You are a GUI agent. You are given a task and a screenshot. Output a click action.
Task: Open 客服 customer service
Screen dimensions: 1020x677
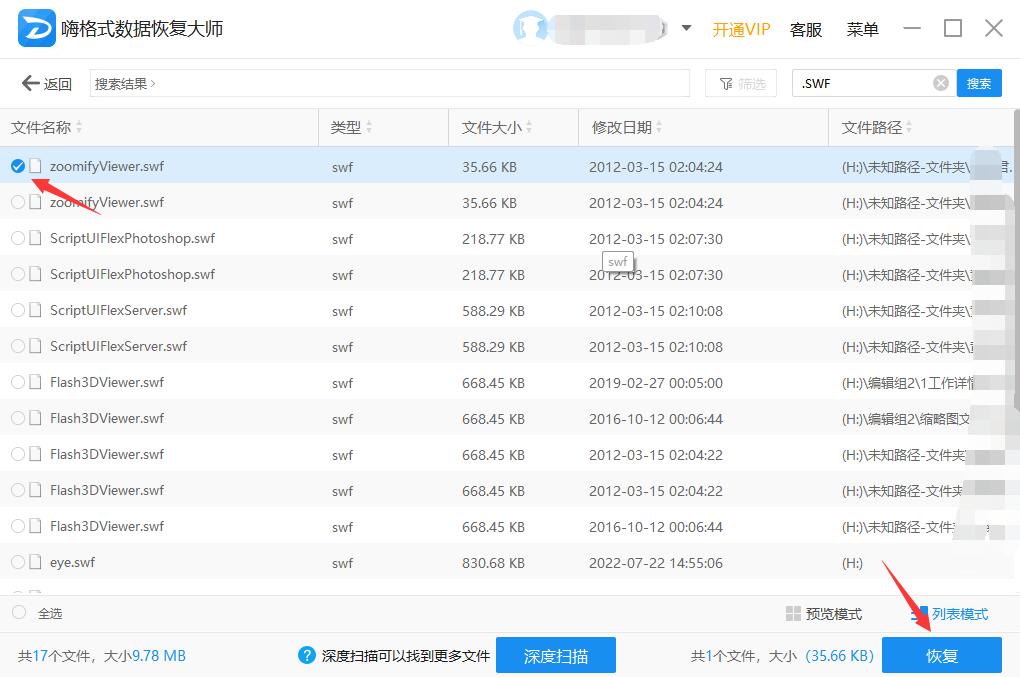click(x=806, y=30)
